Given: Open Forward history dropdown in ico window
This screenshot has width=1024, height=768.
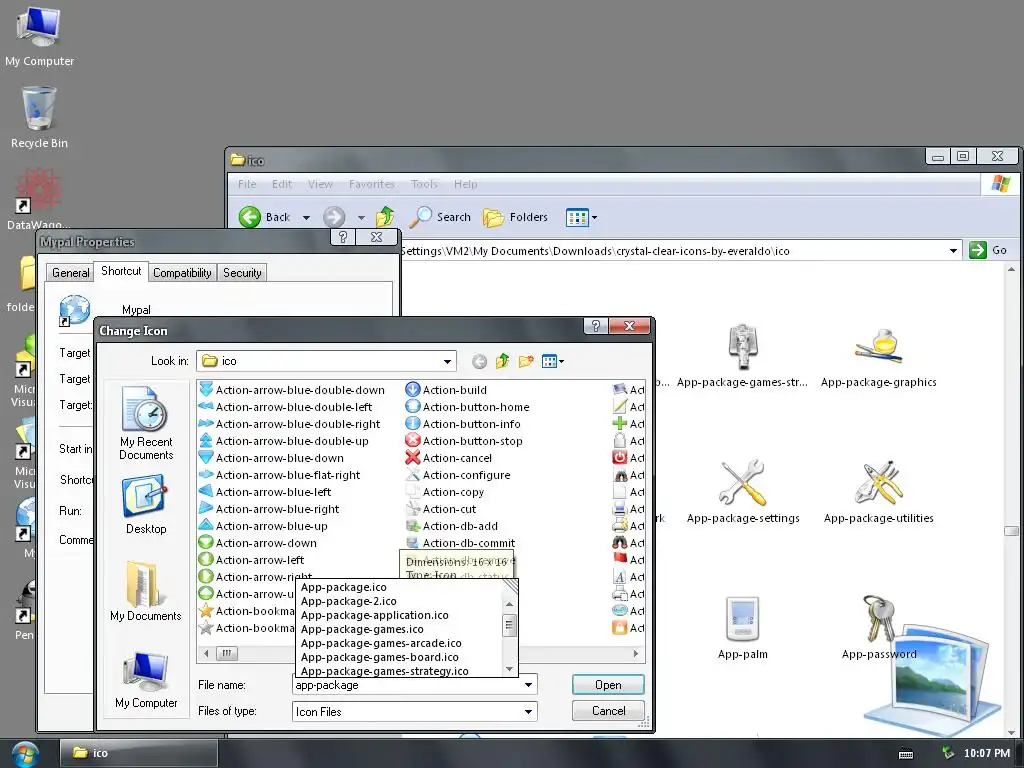Looking at the screenshot, I should point(361,217).
